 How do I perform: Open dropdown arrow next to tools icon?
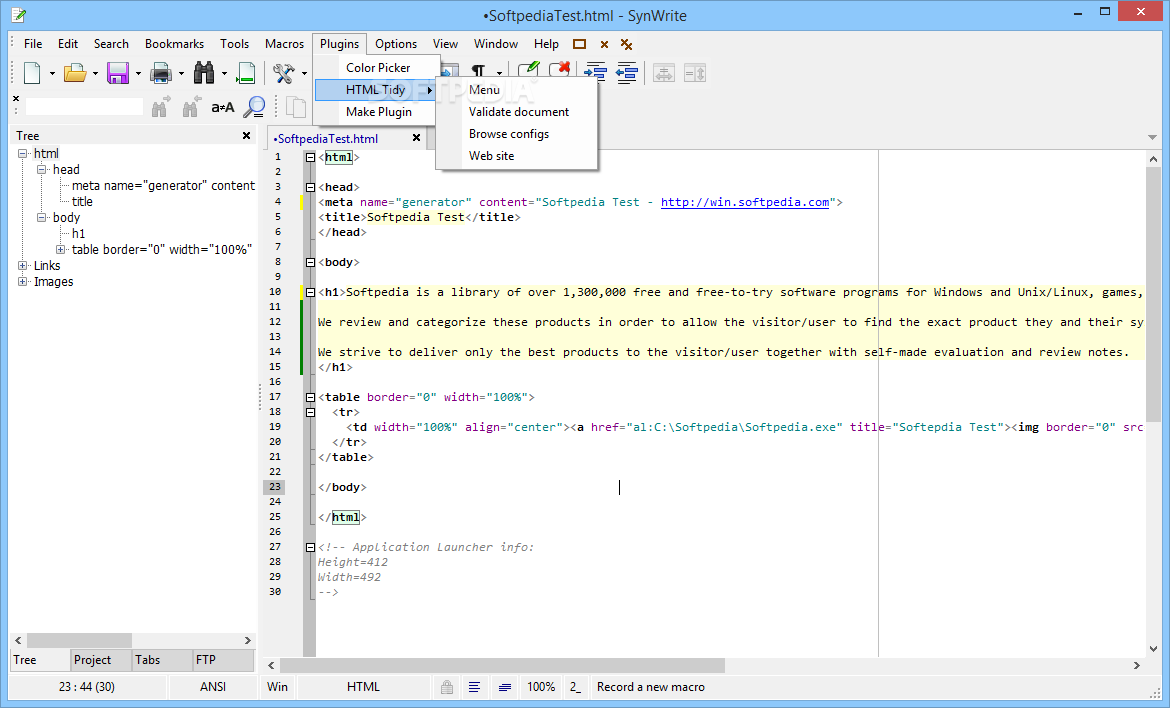pyautogui.click(x=304, y=74)
